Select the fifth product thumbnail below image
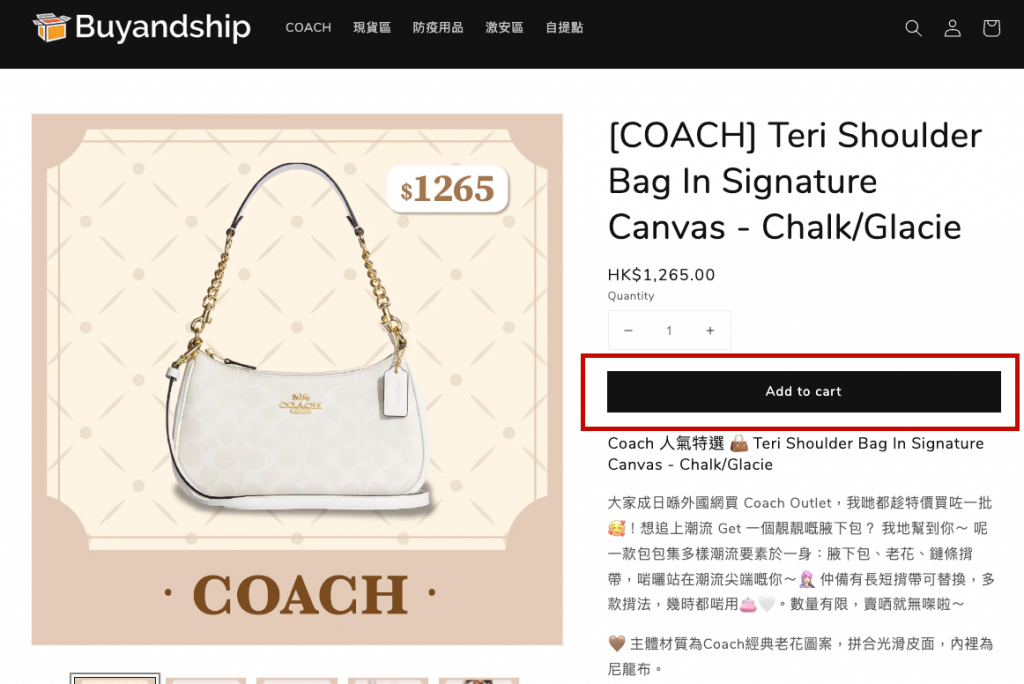The width and height of the screenshot is (1024, 684). tap(479, 681)
